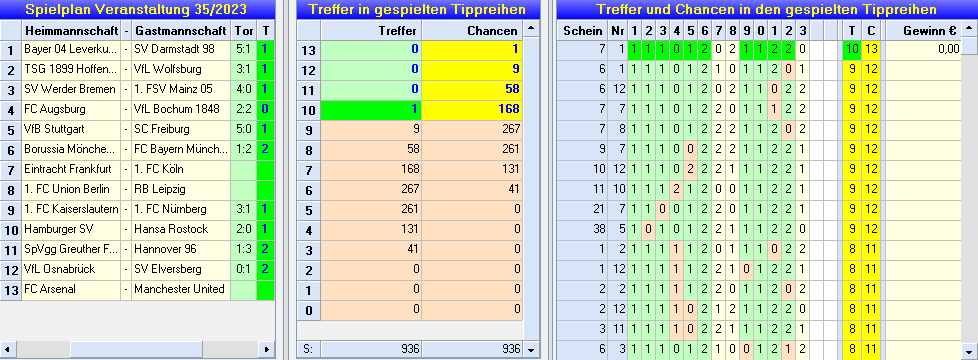
Task: Click the 2:2 score for FC Augsburg
Action: [243, 109]
